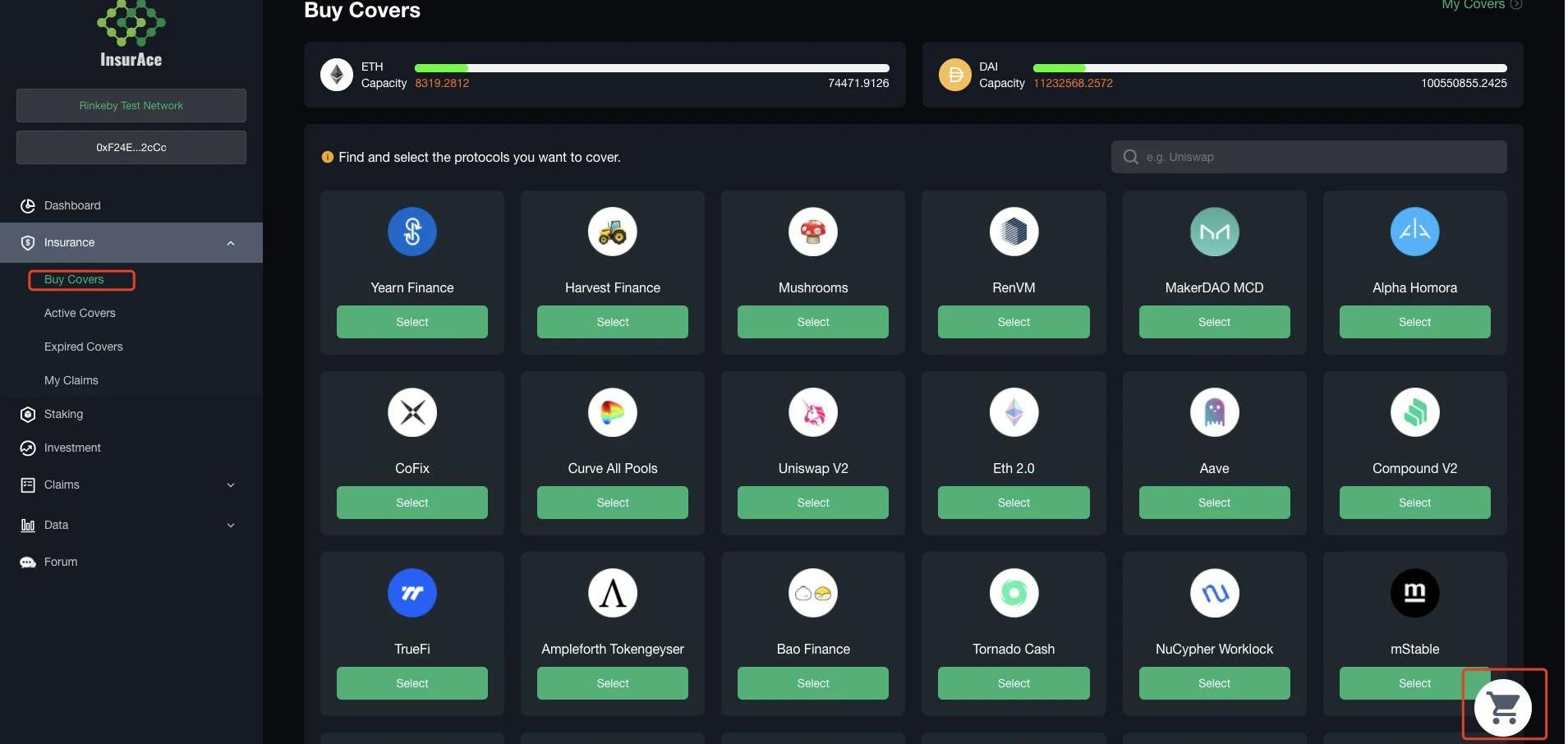Select TrueFi cover

[x=412, y=683]
